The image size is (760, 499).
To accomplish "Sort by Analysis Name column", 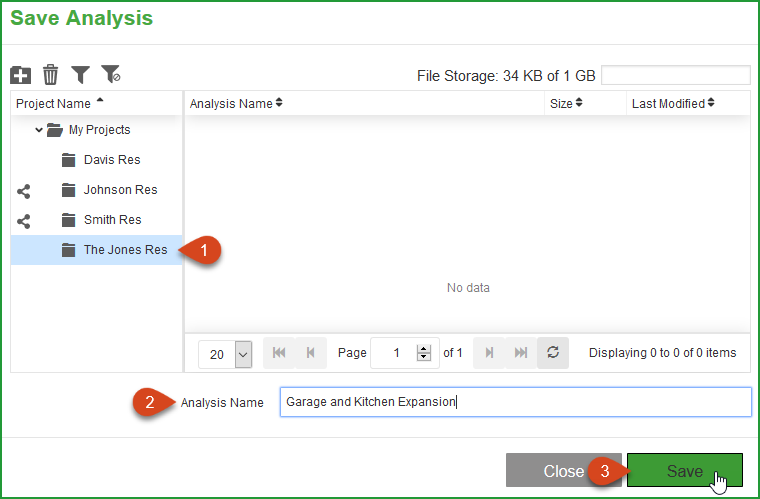I will pos(236,103).
